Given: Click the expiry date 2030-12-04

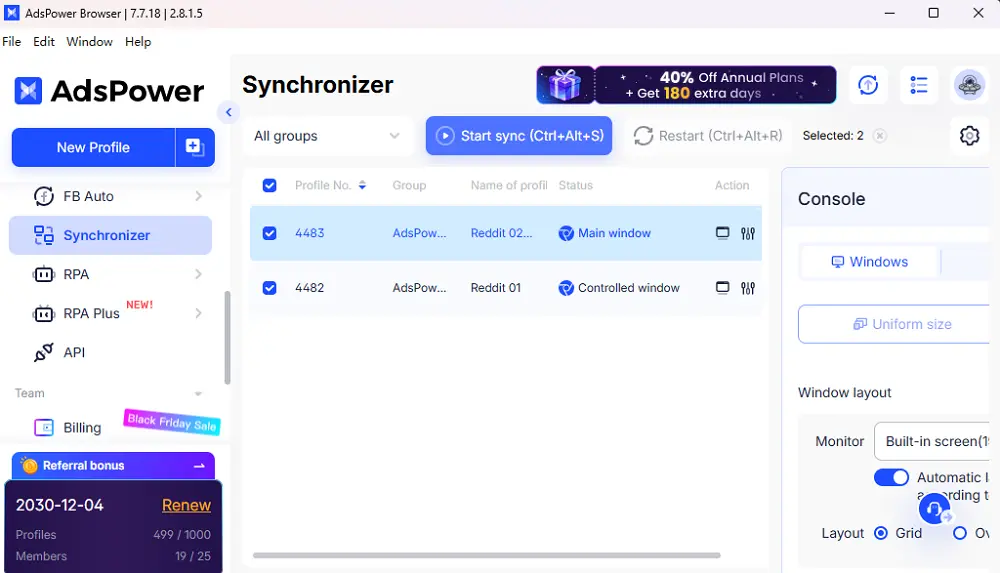Looking at the screenshot, I should click(59, 505).
